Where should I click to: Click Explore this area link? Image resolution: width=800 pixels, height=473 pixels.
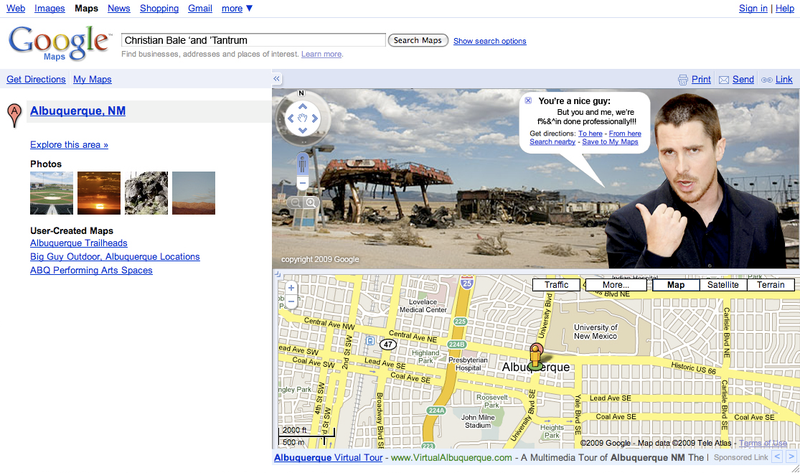(69, 144)
